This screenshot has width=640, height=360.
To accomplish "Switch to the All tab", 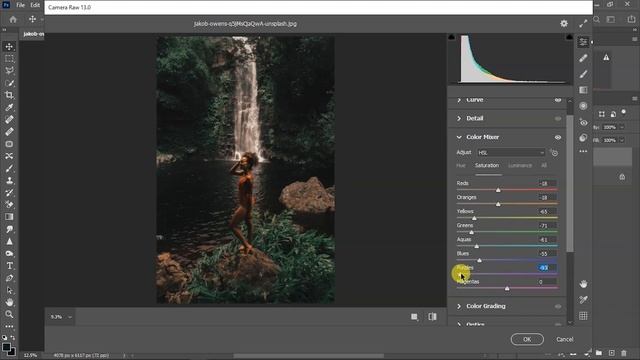I will click(544, 166).
